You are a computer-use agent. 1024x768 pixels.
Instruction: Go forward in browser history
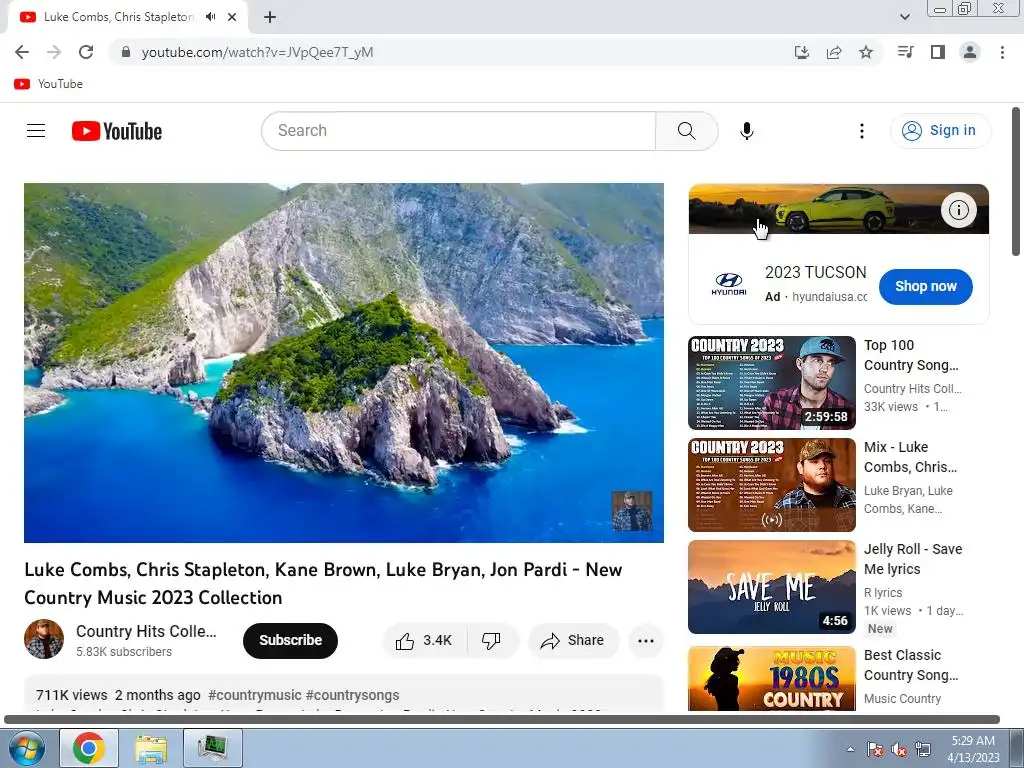54,52
